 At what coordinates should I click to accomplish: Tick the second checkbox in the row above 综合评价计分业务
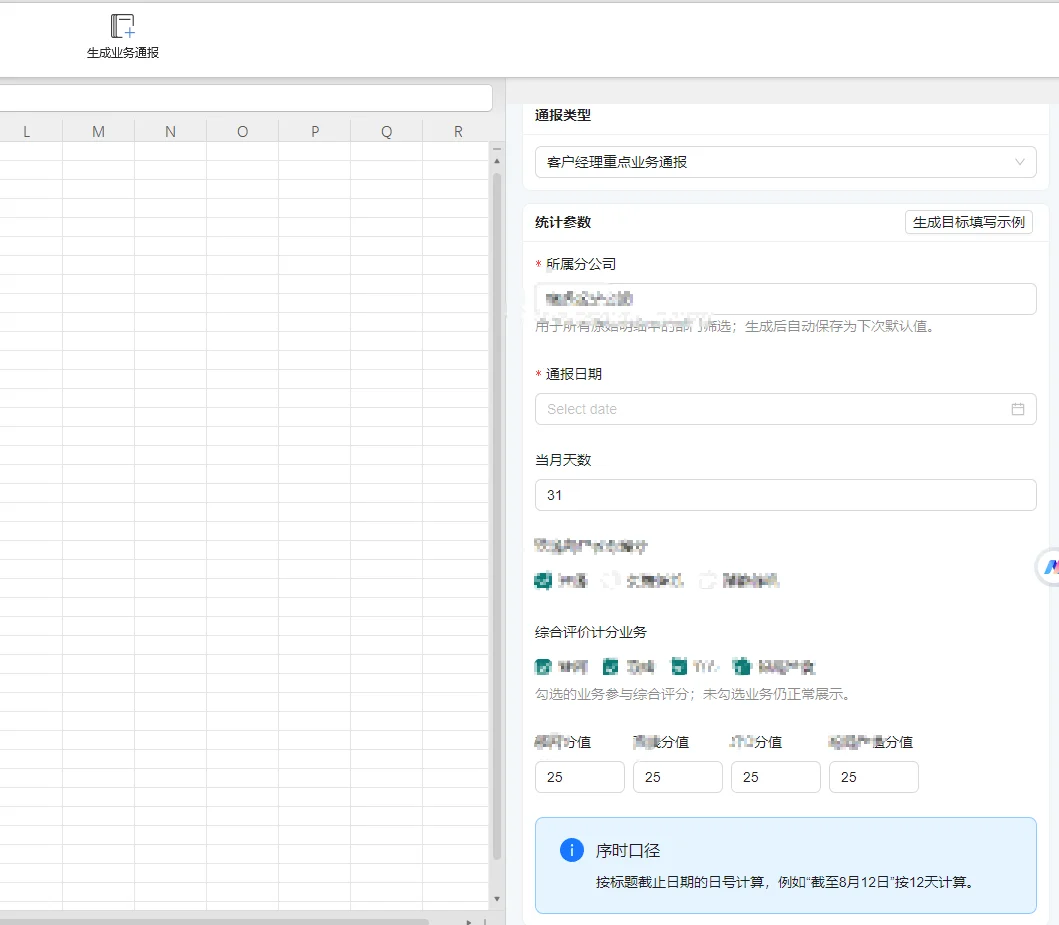pyautogui.click(x=611, y=581)
